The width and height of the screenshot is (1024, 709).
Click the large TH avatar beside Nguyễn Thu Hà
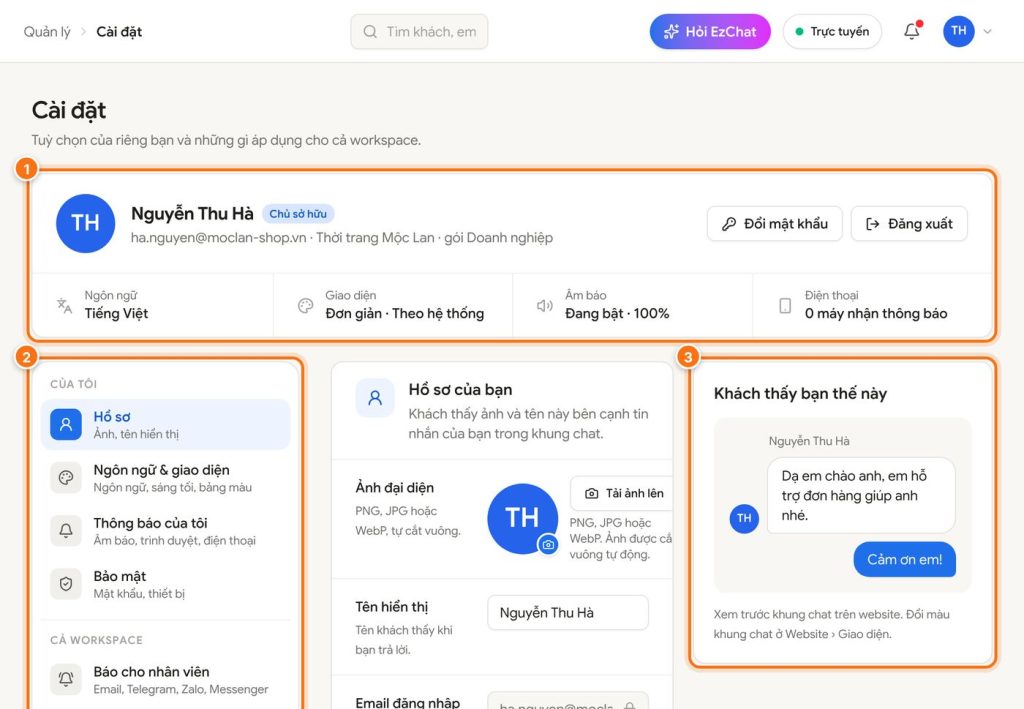pos(86,223)
